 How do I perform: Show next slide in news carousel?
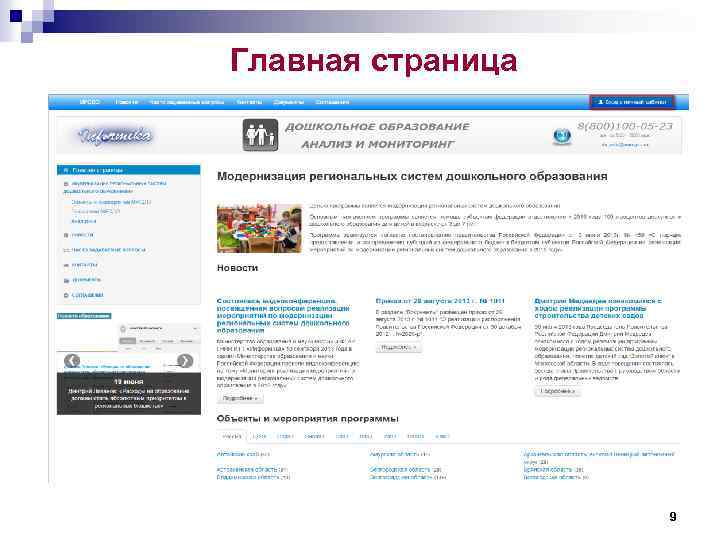(x=185, y=361)
